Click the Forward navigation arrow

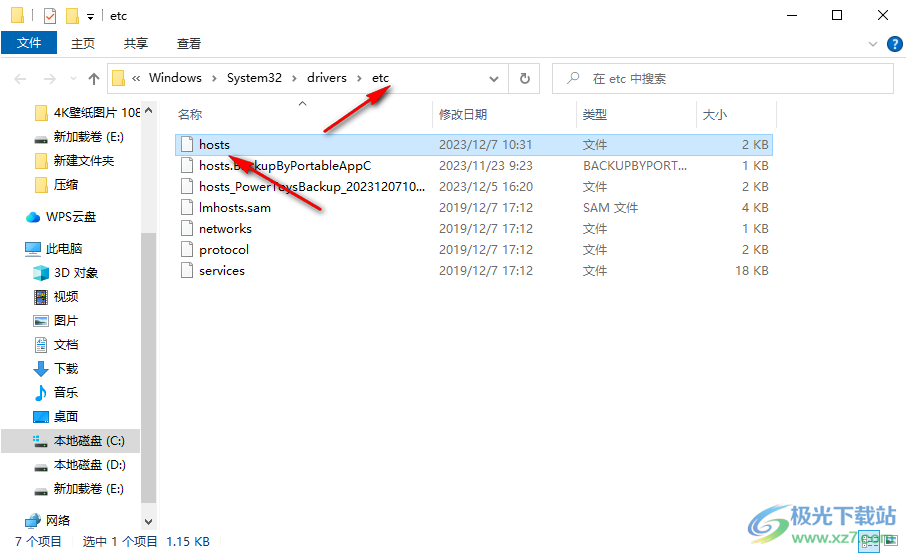(50, 79)
